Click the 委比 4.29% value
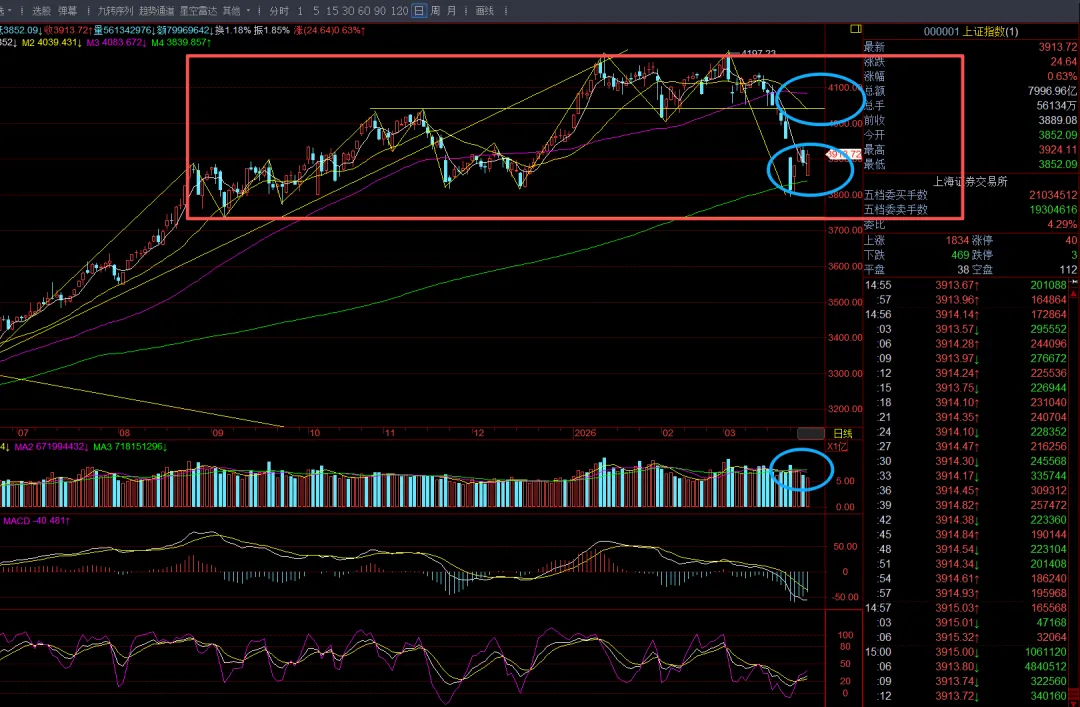Screen dimensions: 1080x707 [x=1061, y=225]
